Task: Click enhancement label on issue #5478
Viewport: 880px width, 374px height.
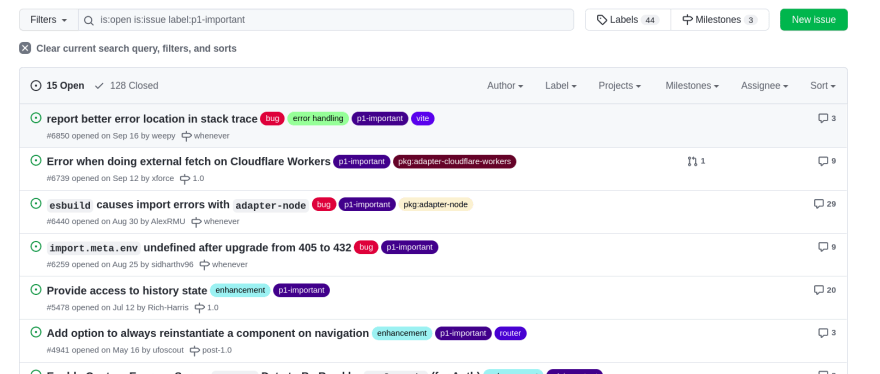Action: pos(240,290)
